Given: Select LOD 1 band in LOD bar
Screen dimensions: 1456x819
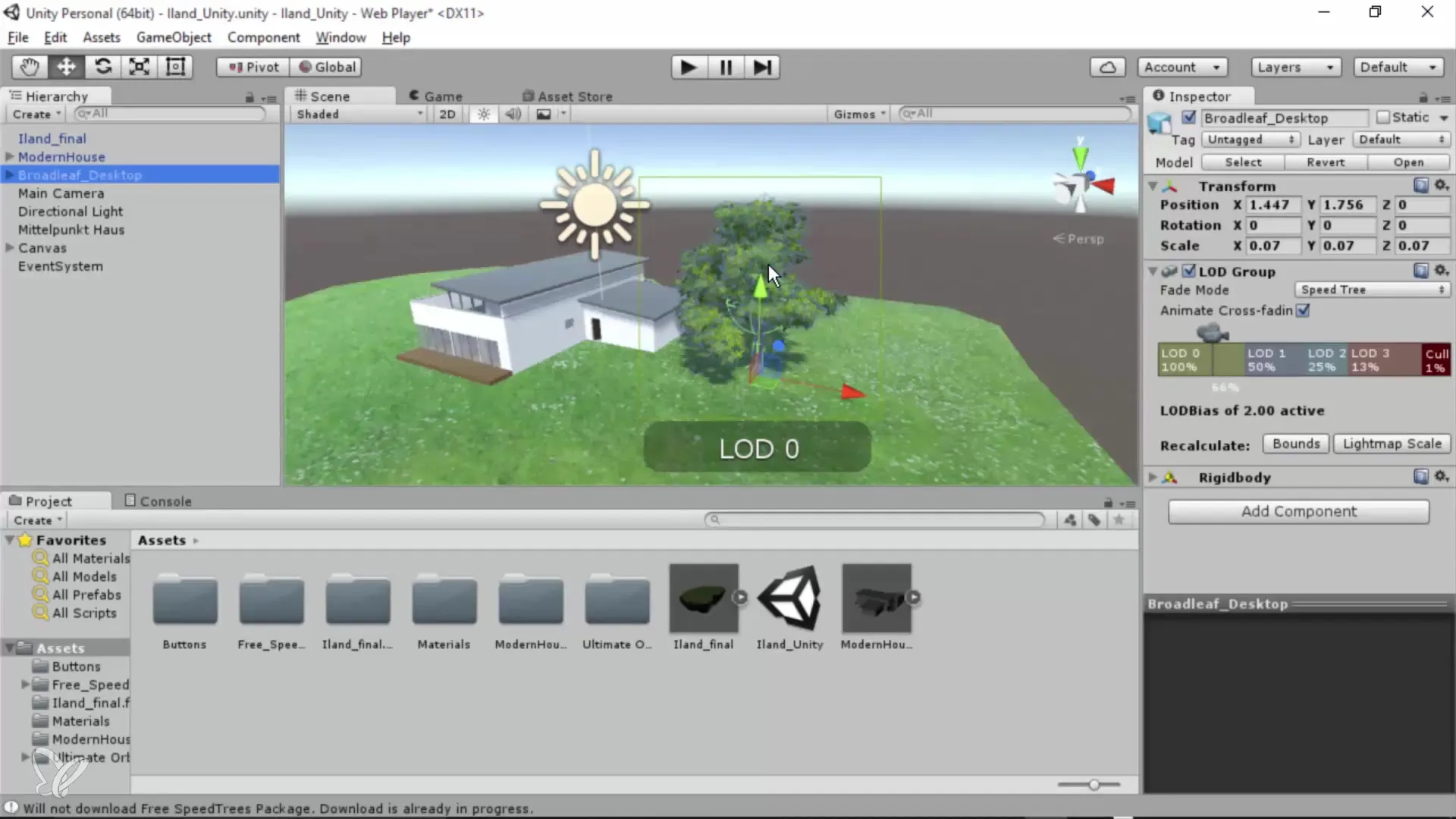Looking at the screenshot, I should 1273,359.
